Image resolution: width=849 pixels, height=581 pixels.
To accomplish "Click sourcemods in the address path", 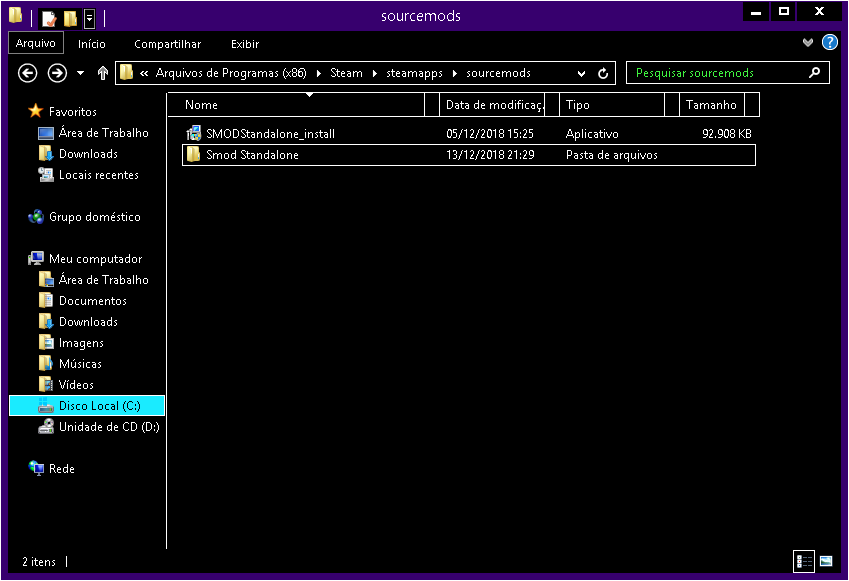I will (x=498, y=73).
